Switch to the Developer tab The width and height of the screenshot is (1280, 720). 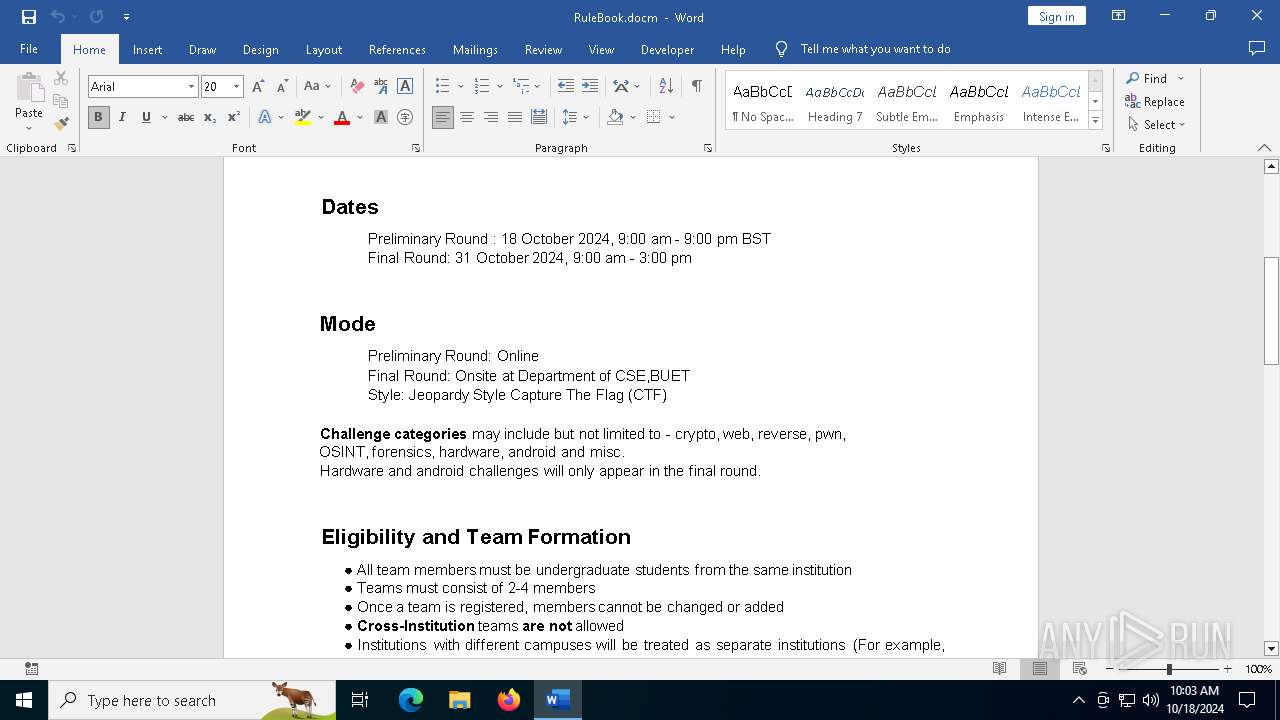pyautogui.click(x=667, y=49)
